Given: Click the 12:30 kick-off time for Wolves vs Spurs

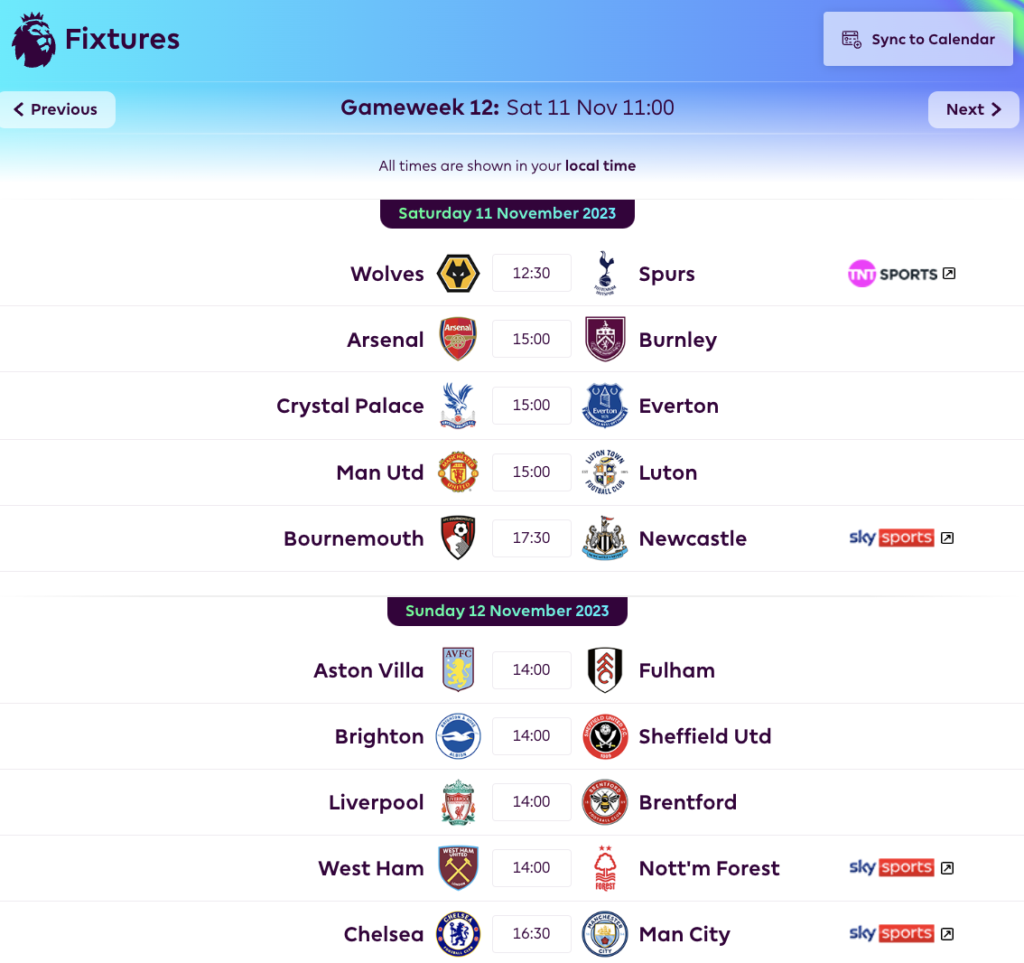Looking at the screenshot, I should [x=531, y=272].
